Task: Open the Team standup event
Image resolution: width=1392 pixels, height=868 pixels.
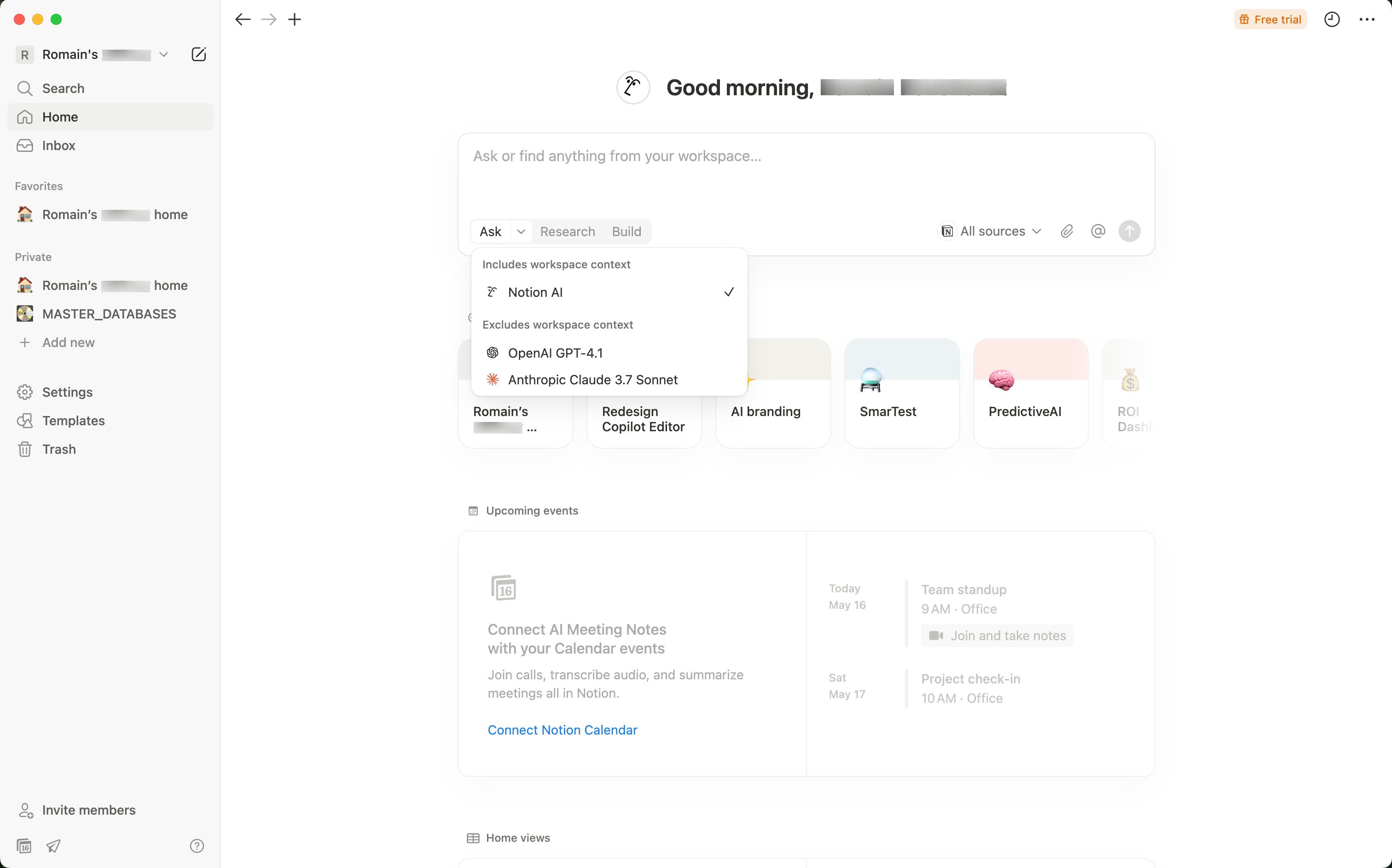Action: [x=963, y=590]
